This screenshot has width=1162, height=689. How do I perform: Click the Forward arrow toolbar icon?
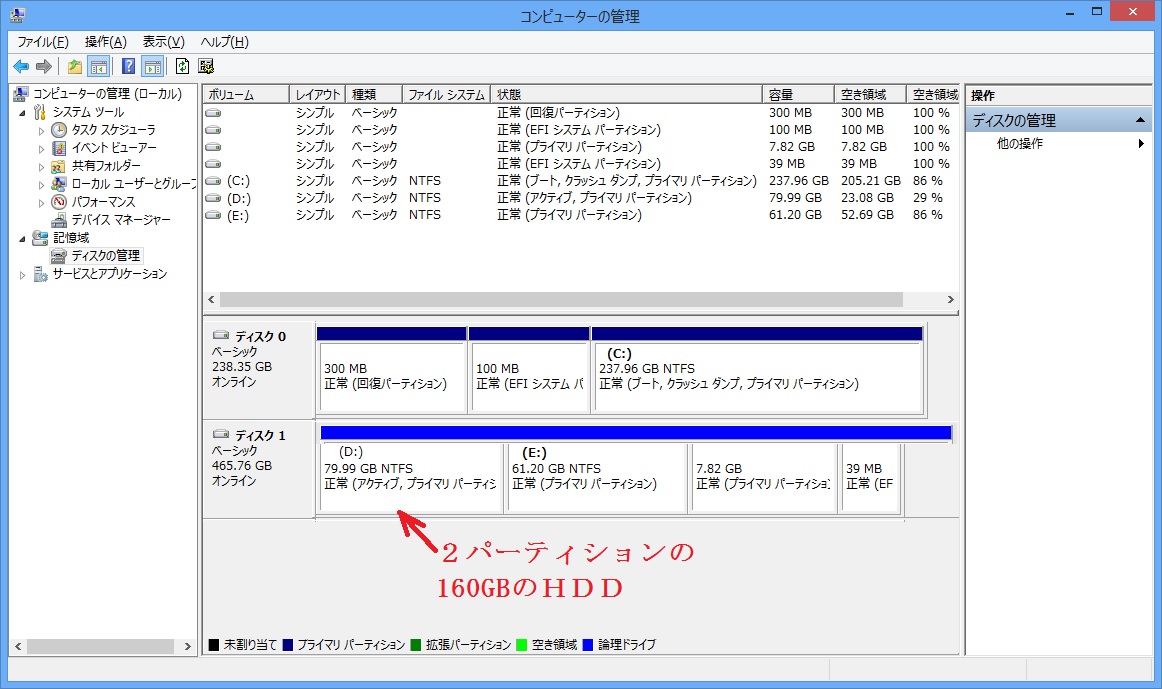[44, 67]
